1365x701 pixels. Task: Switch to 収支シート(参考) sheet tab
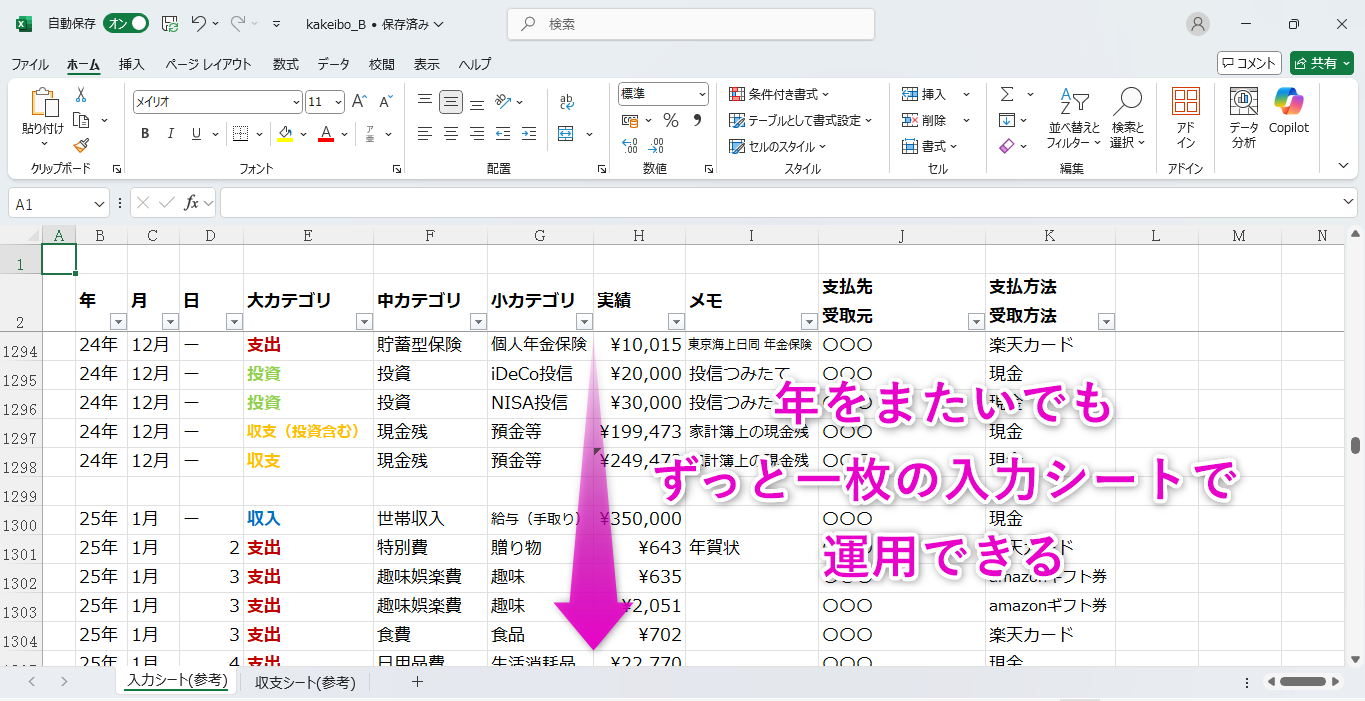tap(305, 682)
